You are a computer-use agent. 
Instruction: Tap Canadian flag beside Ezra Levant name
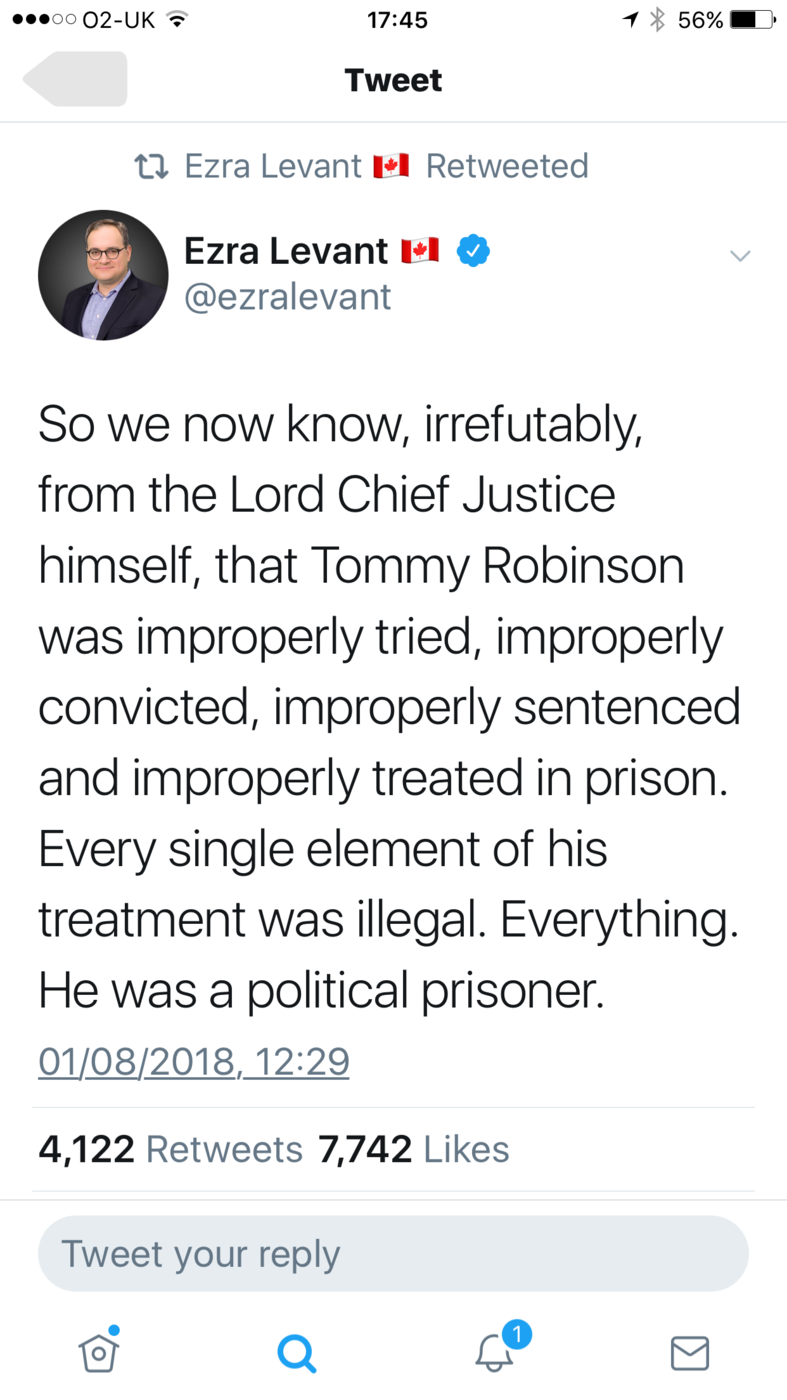coord(420,251)
